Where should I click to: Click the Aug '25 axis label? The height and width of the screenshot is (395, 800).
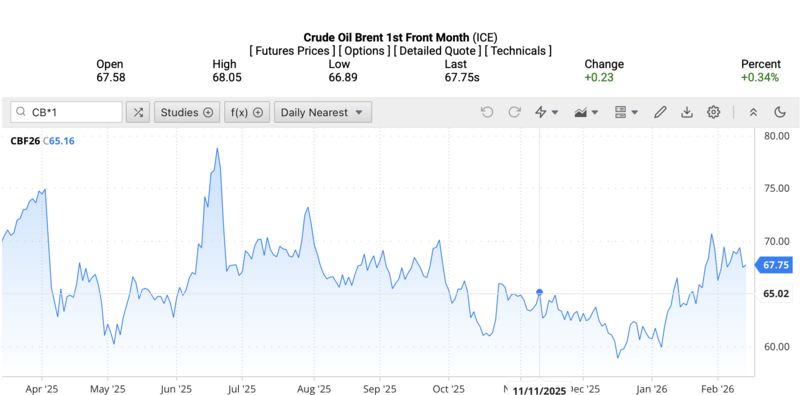click(313, 389)
